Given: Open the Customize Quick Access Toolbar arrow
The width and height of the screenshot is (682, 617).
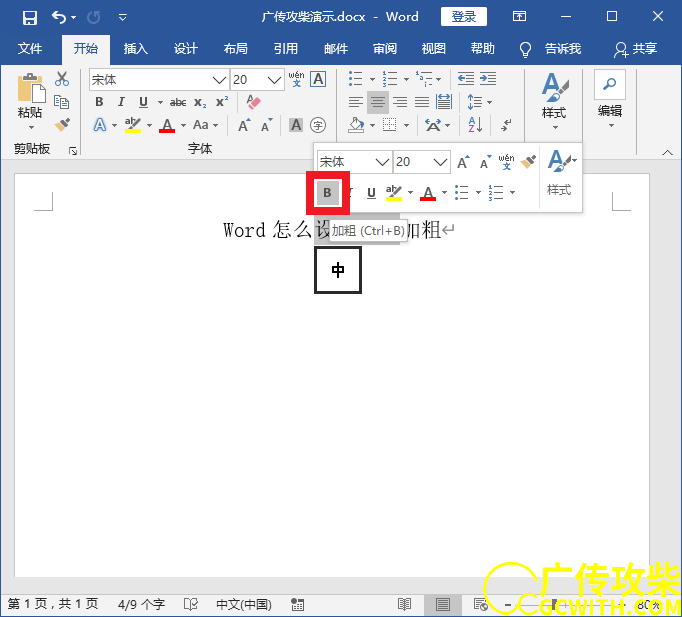Looking at the screenshot, I should (x=123, y=17).
